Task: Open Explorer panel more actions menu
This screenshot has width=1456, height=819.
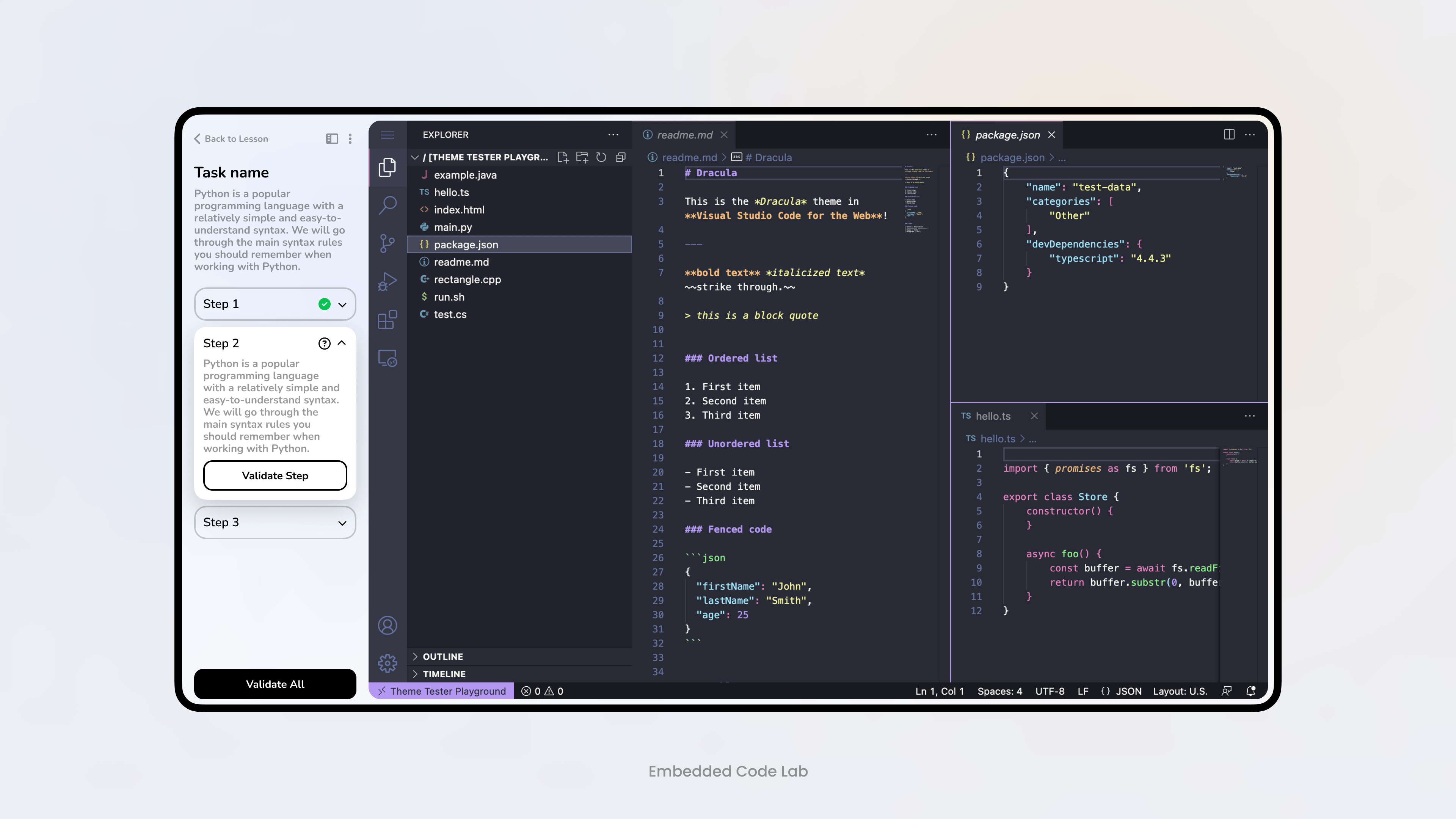Action: 613,135
